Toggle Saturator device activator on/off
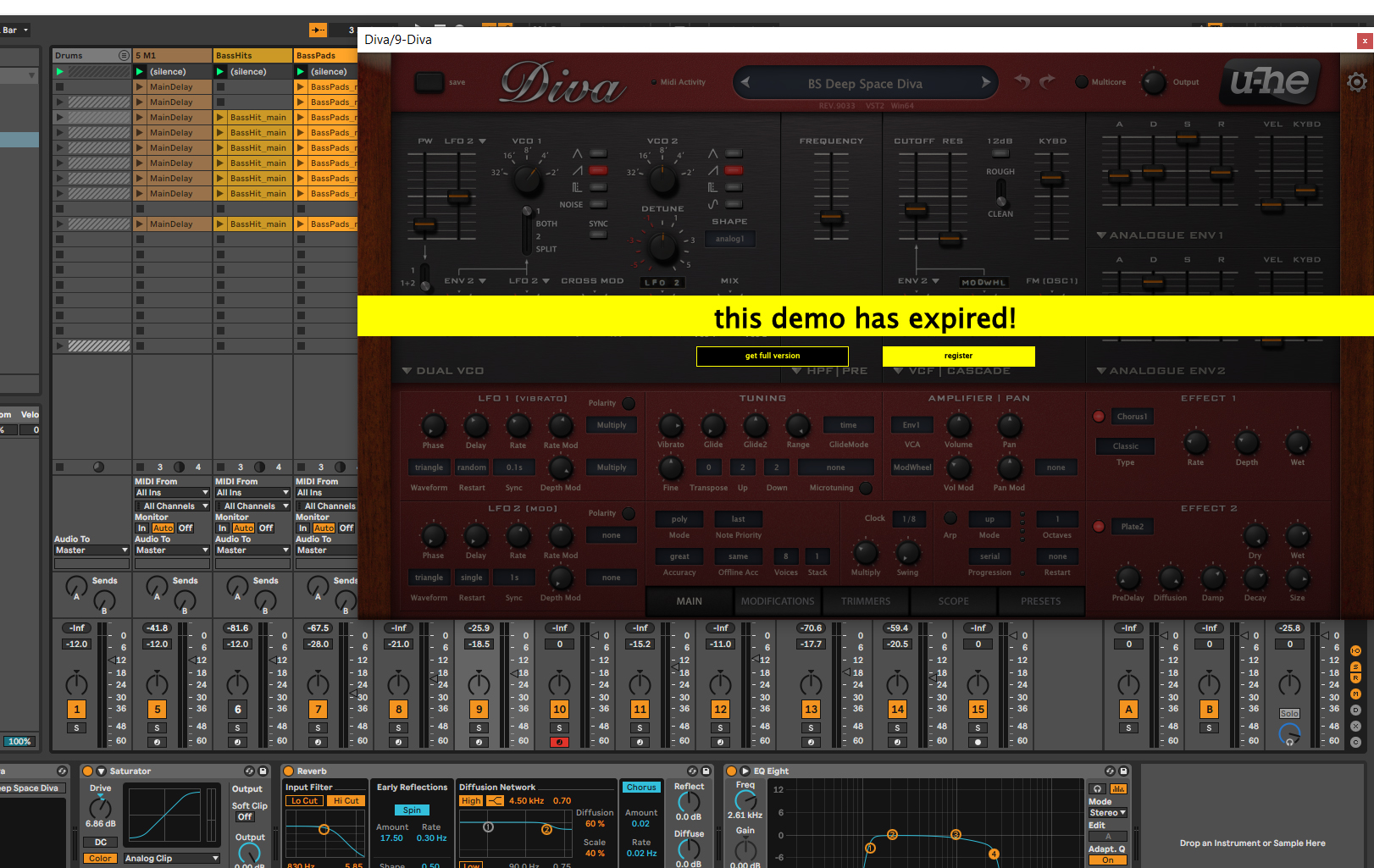This screenshot has height=868, width=1374. click(87, 771)
